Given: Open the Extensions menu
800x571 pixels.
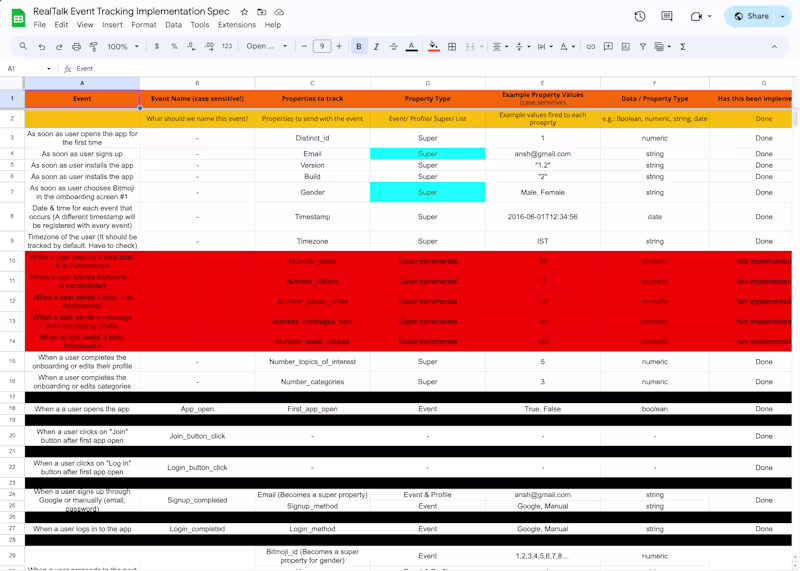Looking at the screenshot, I should tap(237, 24).
